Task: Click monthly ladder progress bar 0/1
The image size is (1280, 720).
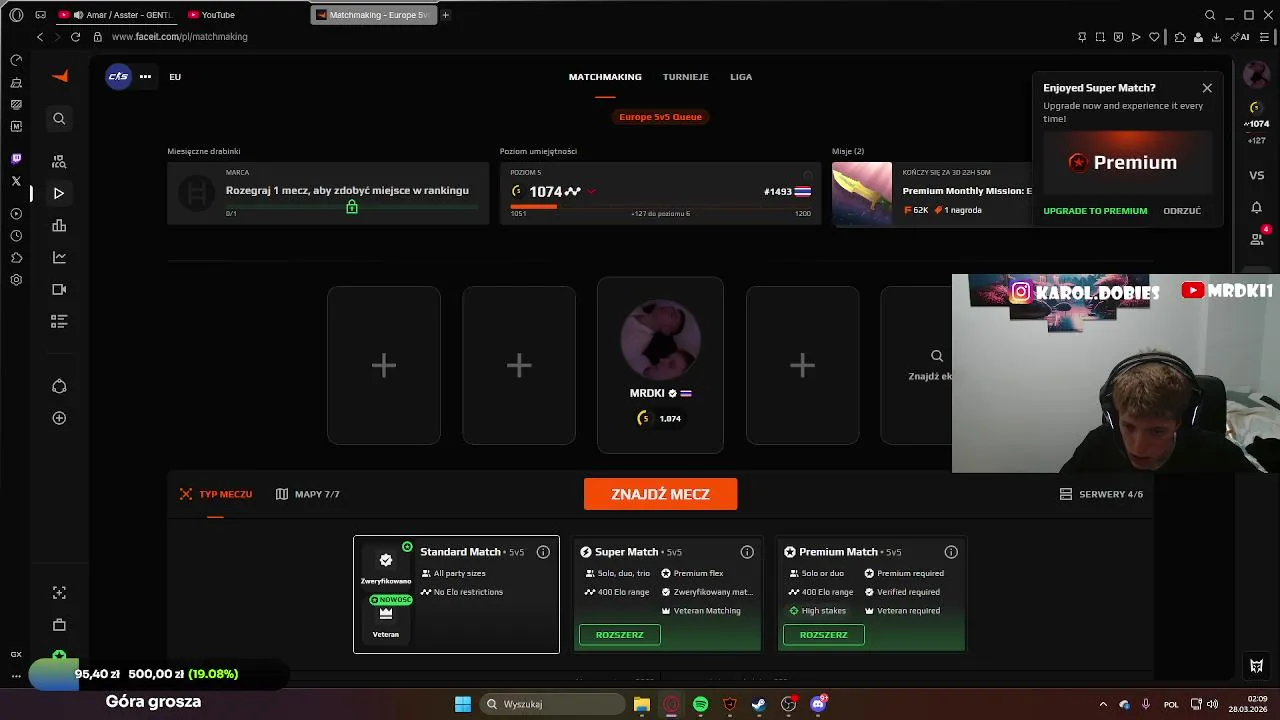Action: pos(351,207)
